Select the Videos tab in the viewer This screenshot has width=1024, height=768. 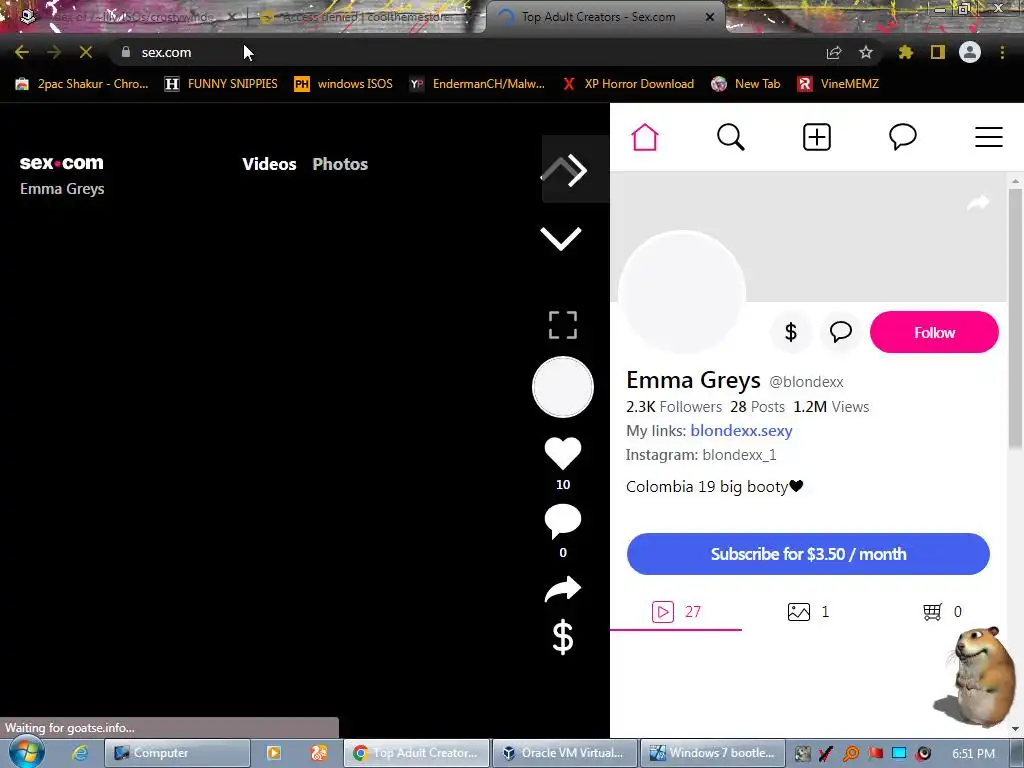pyautogui.click(x=269, y=164)
